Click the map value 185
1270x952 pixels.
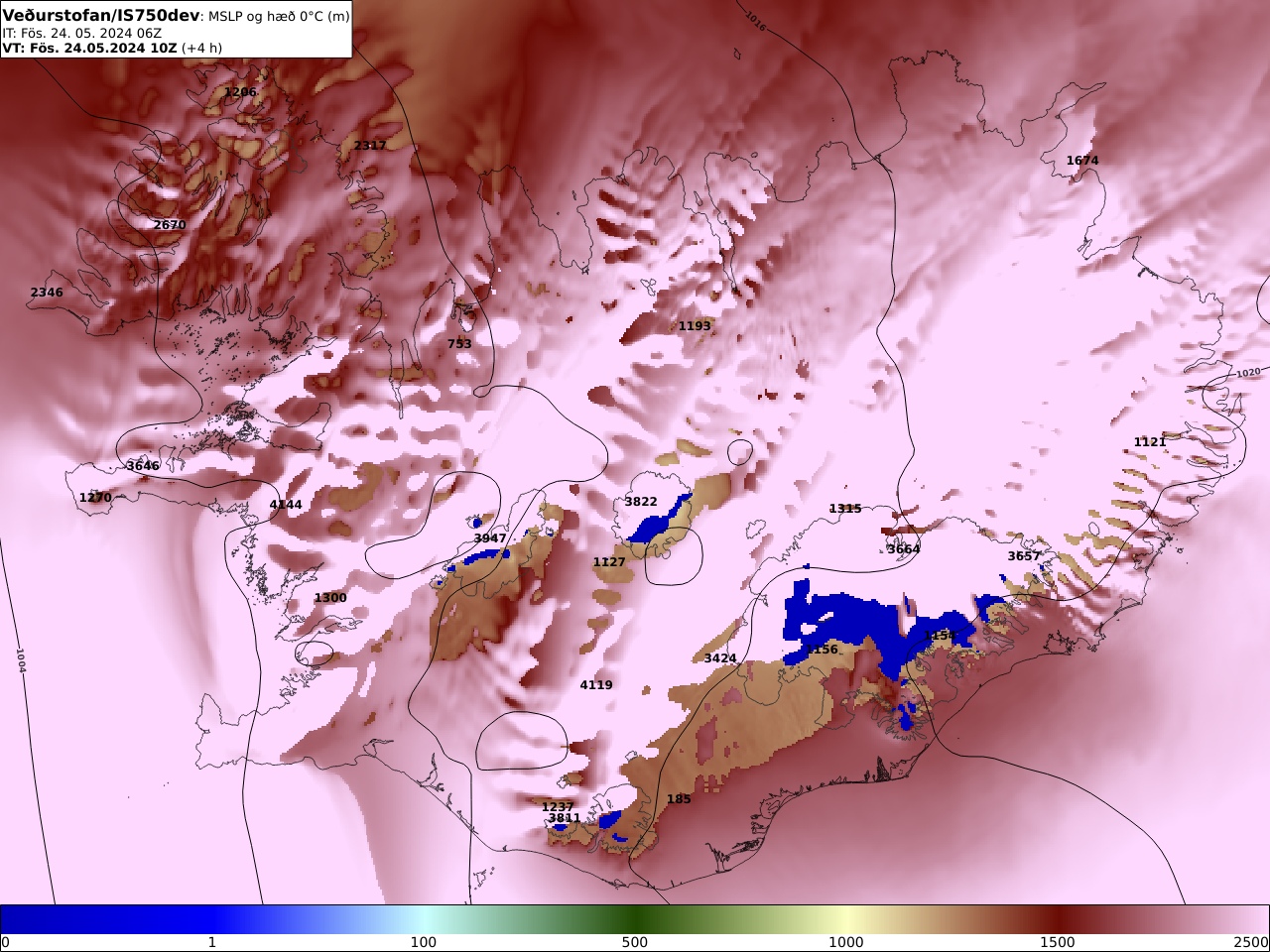679,799
